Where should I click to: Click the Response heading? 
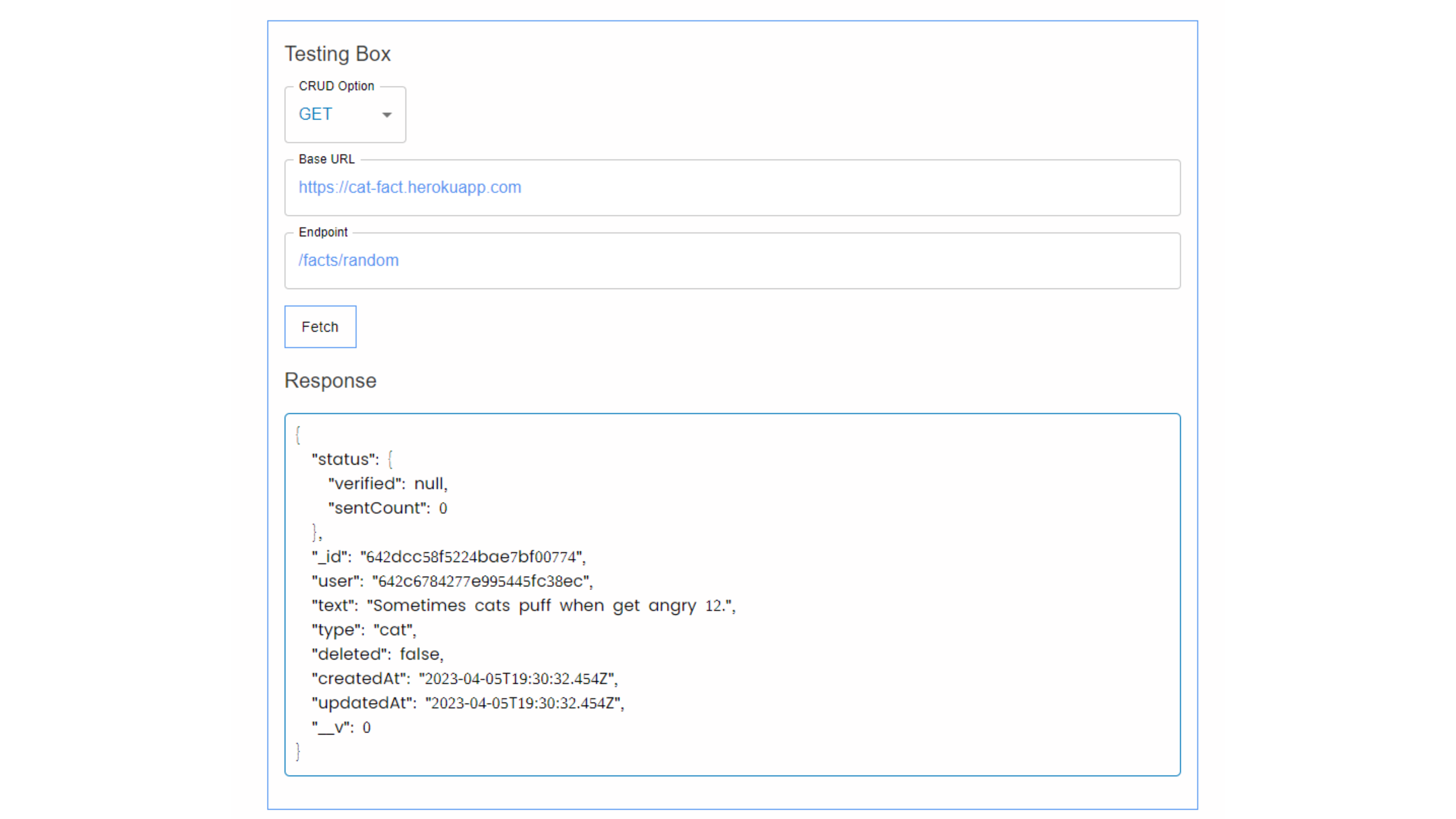coord(330,381)
